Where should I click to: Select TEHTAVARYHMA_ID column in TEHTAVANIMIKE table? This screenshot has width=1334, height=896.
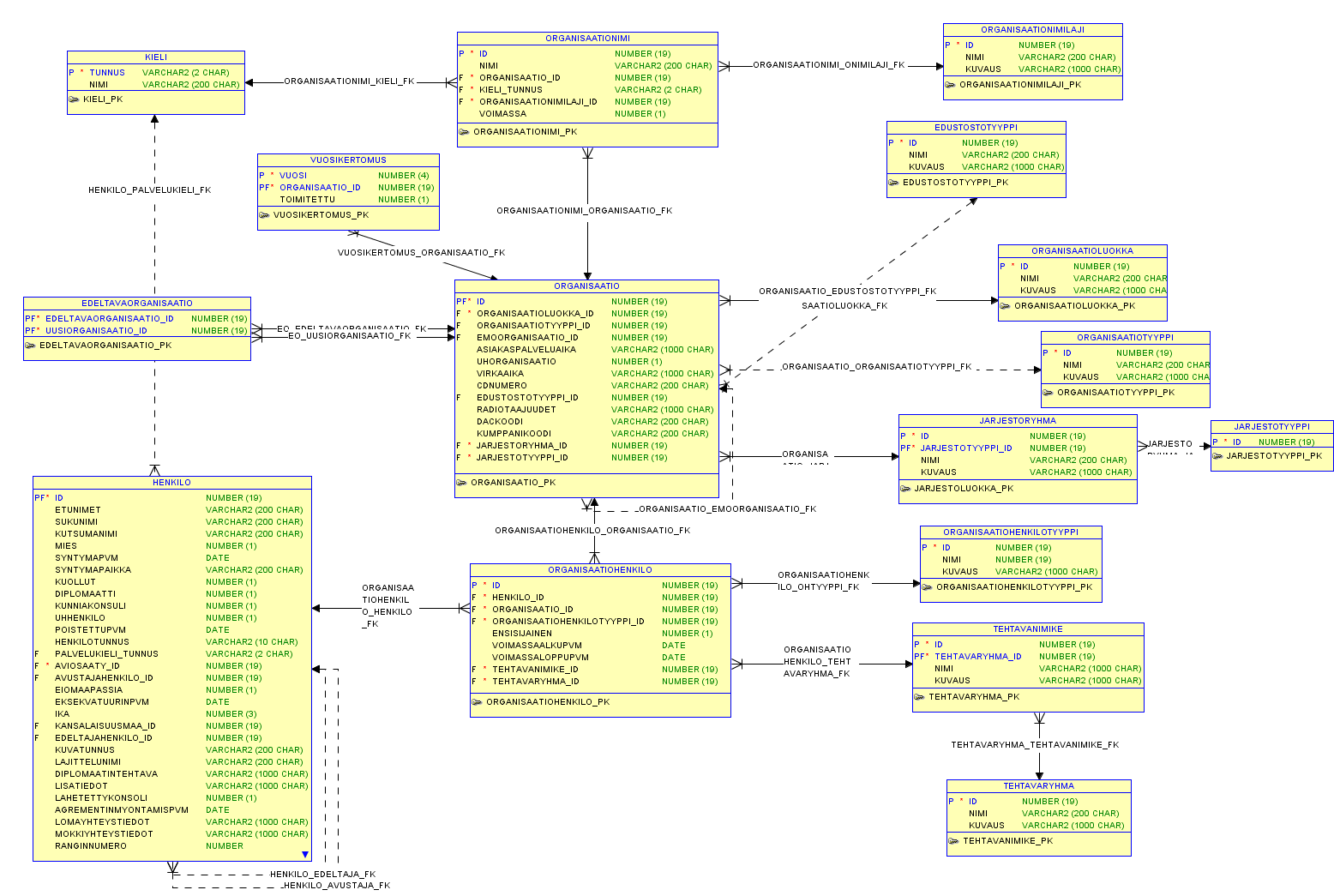coord(1028,657)
